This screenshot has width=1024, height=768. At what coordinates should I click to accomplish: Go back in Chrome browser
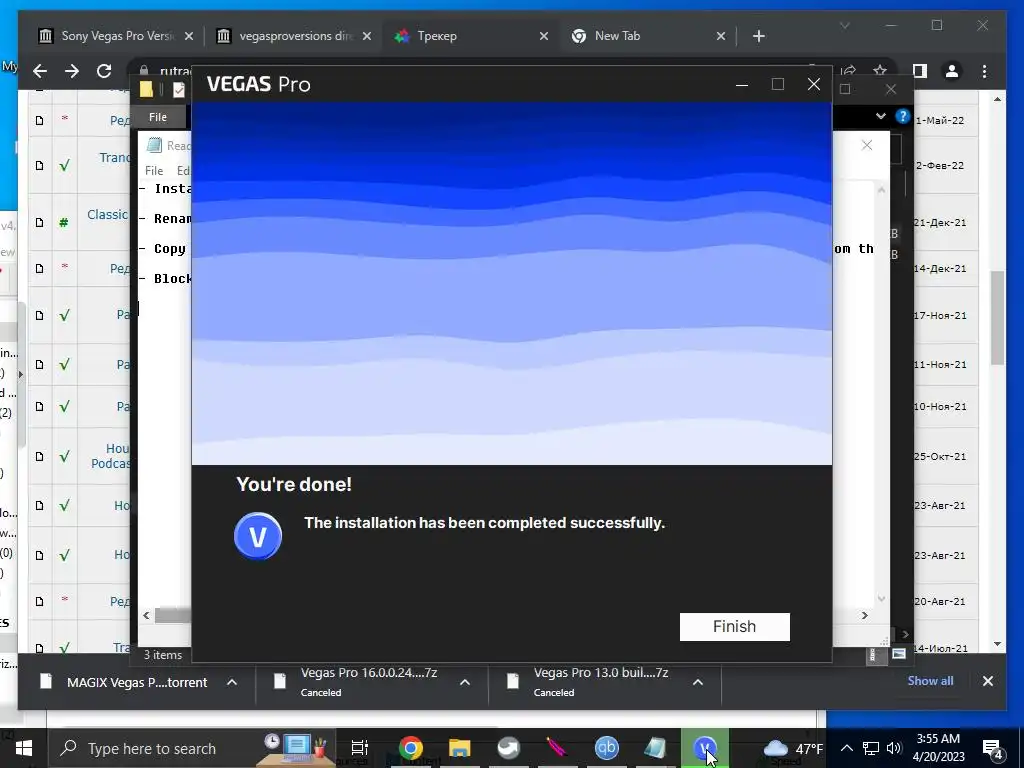click(x=40, y=71)
